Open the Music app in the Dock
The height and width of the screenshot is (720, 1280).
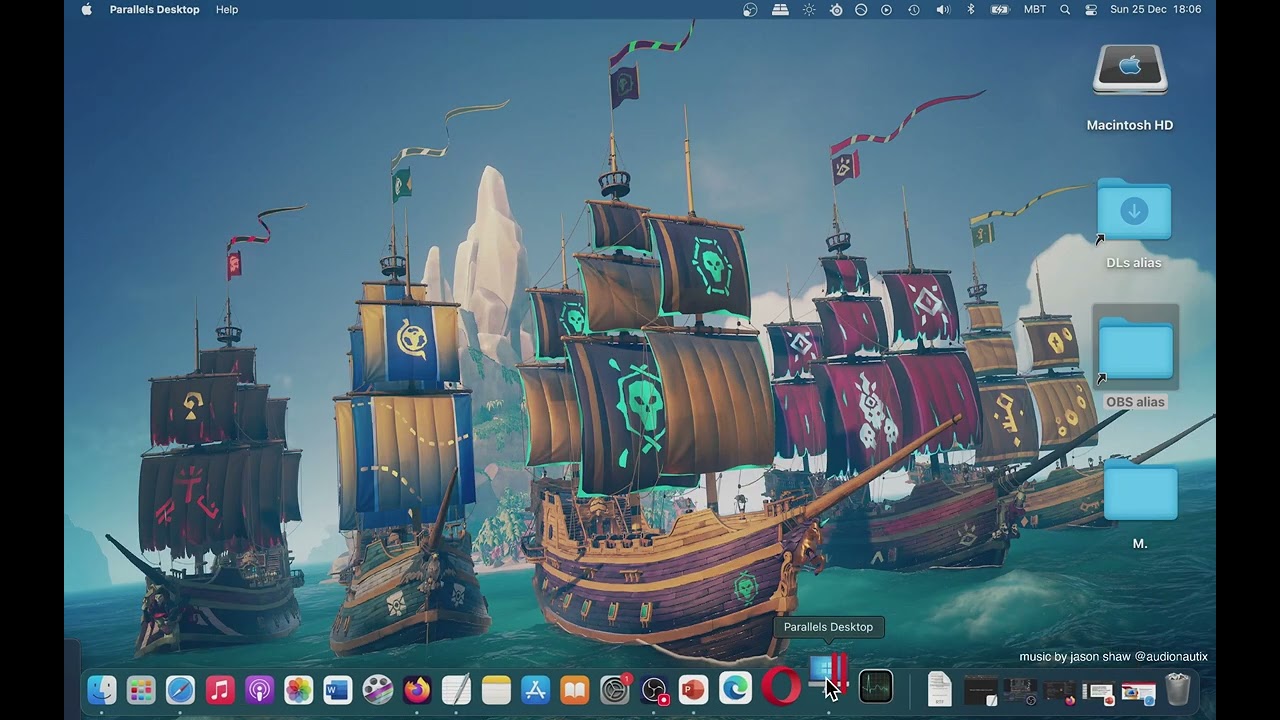220,689
